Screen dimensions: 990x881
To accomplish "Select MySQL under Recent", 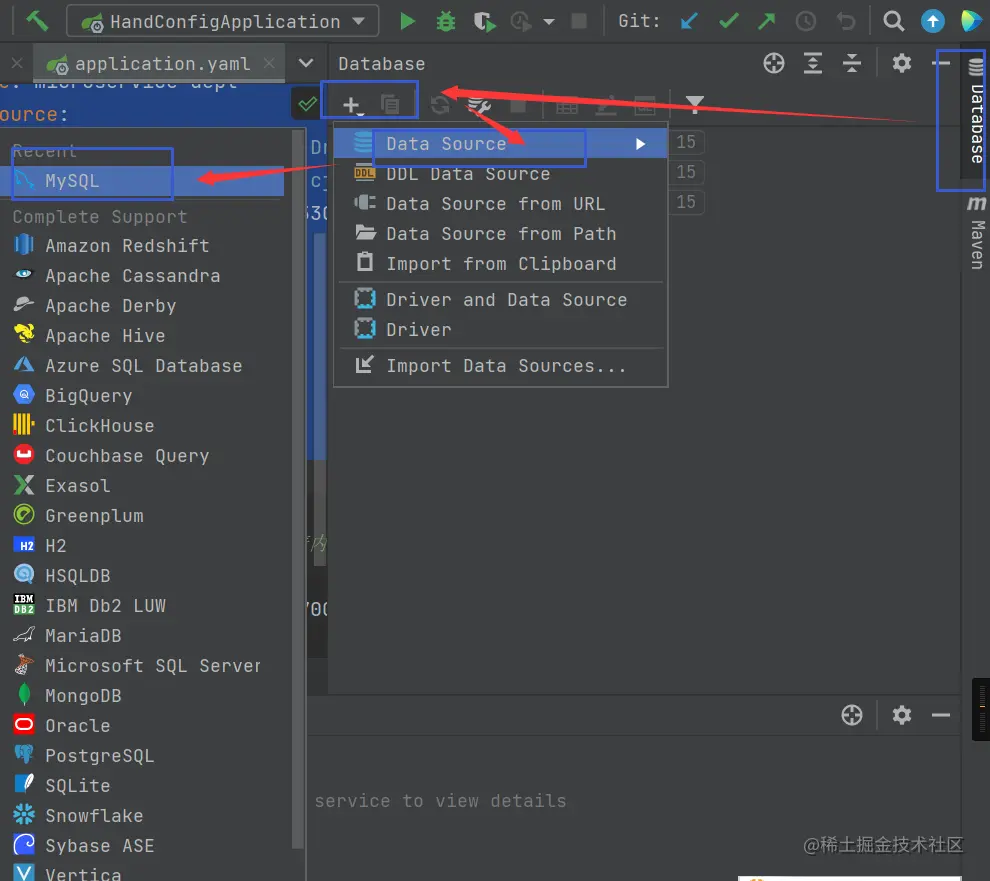I will [x=142, y=181].
